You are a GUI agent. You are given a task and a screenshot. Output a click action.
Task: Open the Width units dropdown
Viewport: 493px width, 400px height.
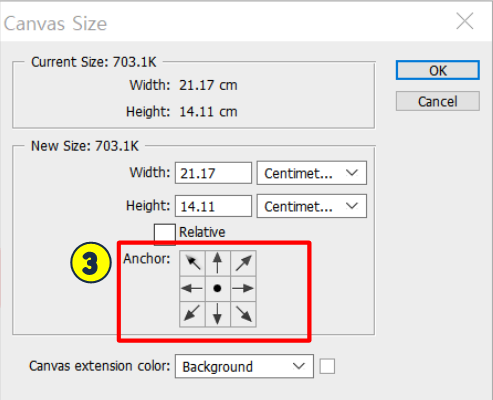pyautogui.click(x=312, y=173)
